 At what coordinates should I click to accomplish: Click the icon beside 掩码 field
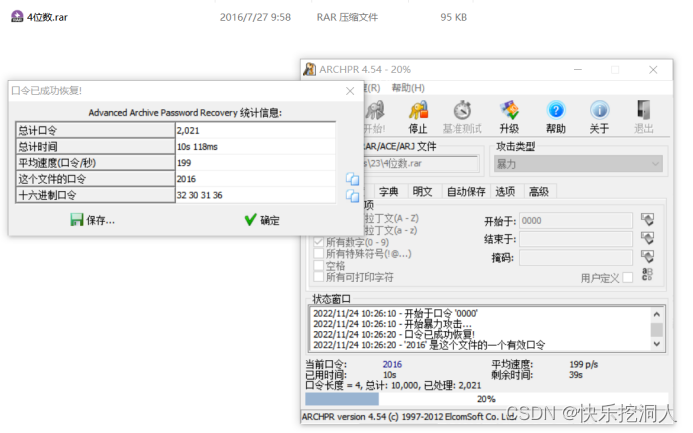pos(647,257)
